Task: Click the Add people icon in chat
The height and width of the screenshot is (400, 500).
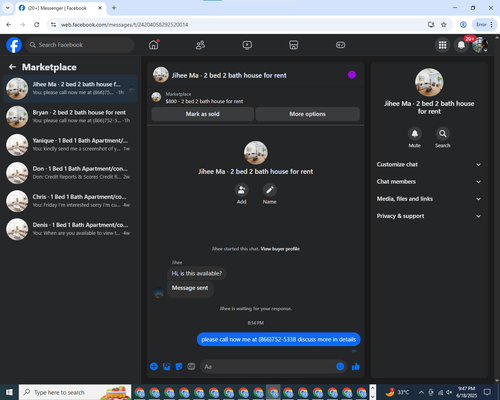Action: [242, 190]
